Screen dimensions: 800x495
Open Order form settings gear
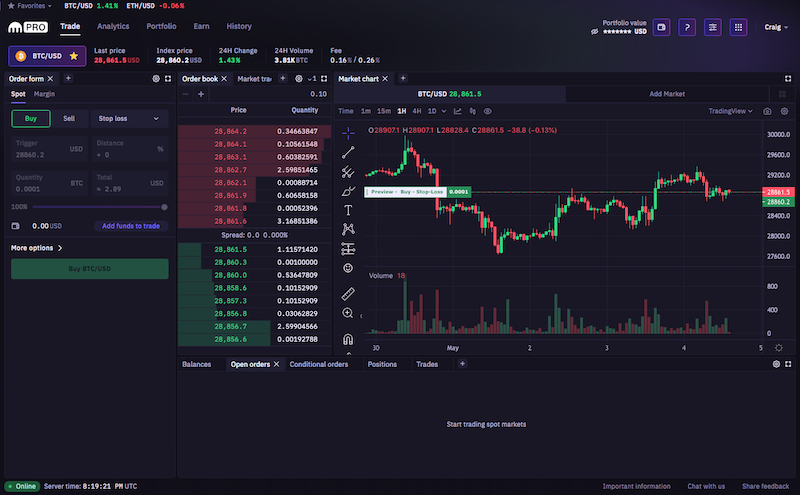pos(156,79)
